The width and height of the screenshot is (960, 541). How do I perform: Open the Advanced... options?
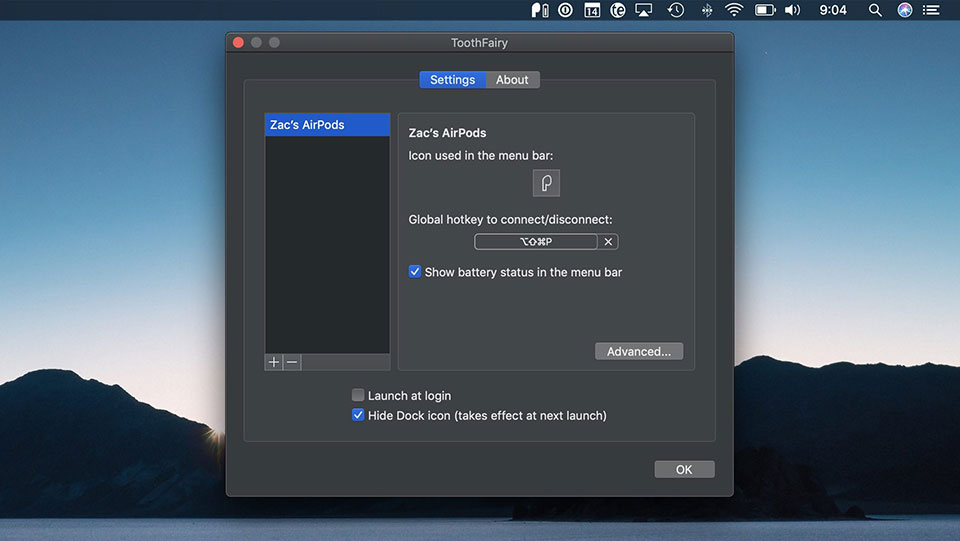639,351
